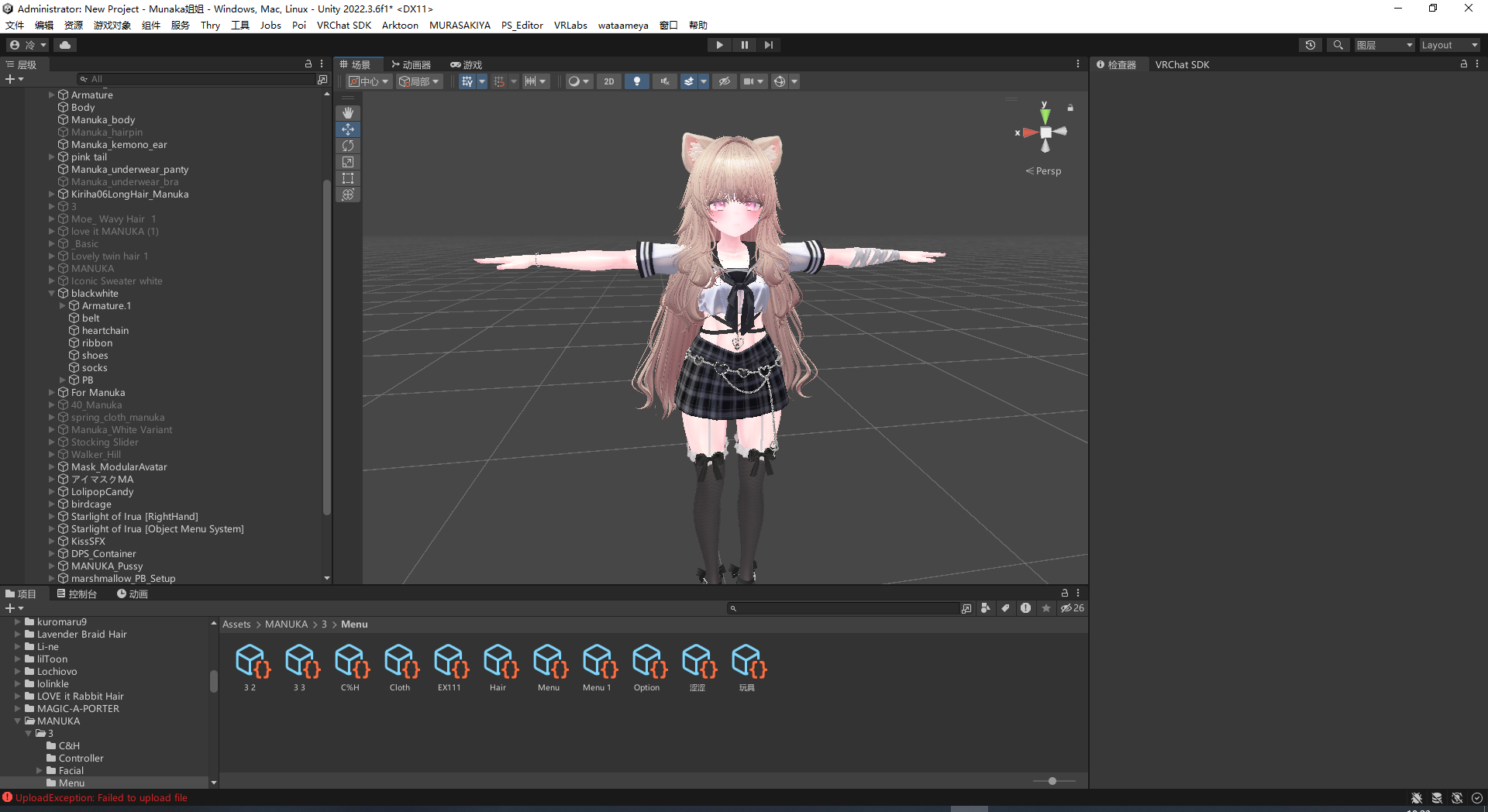1488x812 pixels.
Task: Select the 'Cloth' menu asset
Action: pos(400,667)
